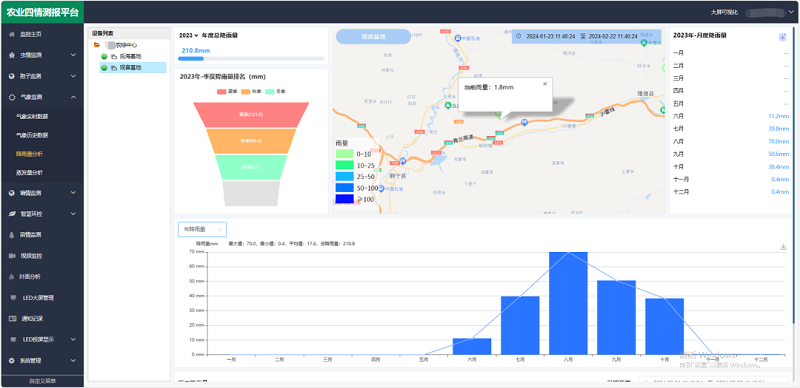
Task: Click the 大屏可视化 link in top bar
Action: (724, 12)
